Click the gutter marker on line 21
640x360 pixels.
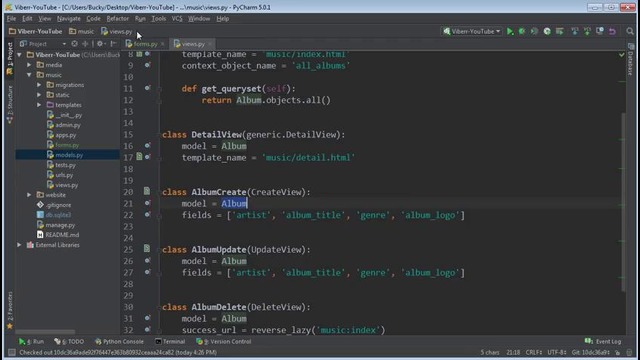(x=147, y=203)
